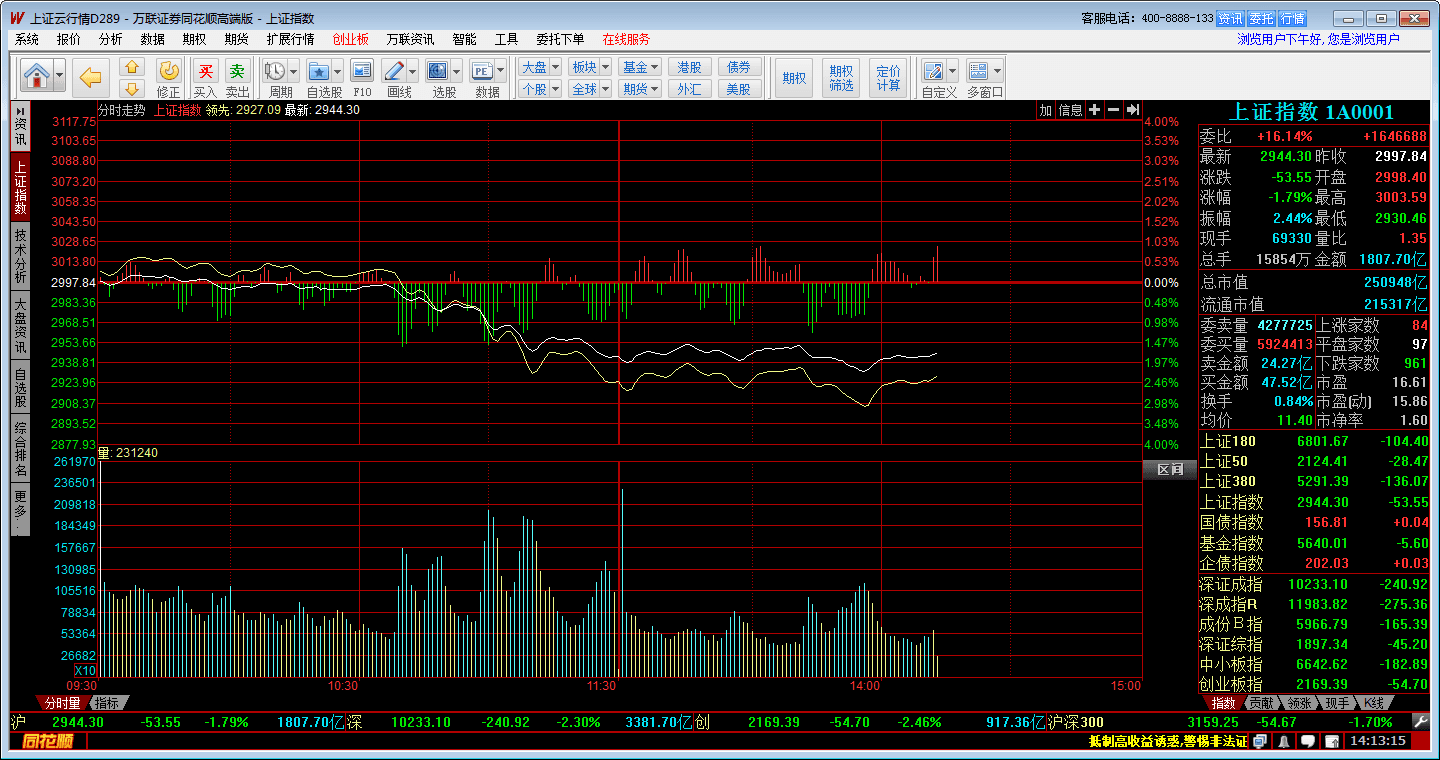Click the 修正 refresh icon

(x=169, y=71)
